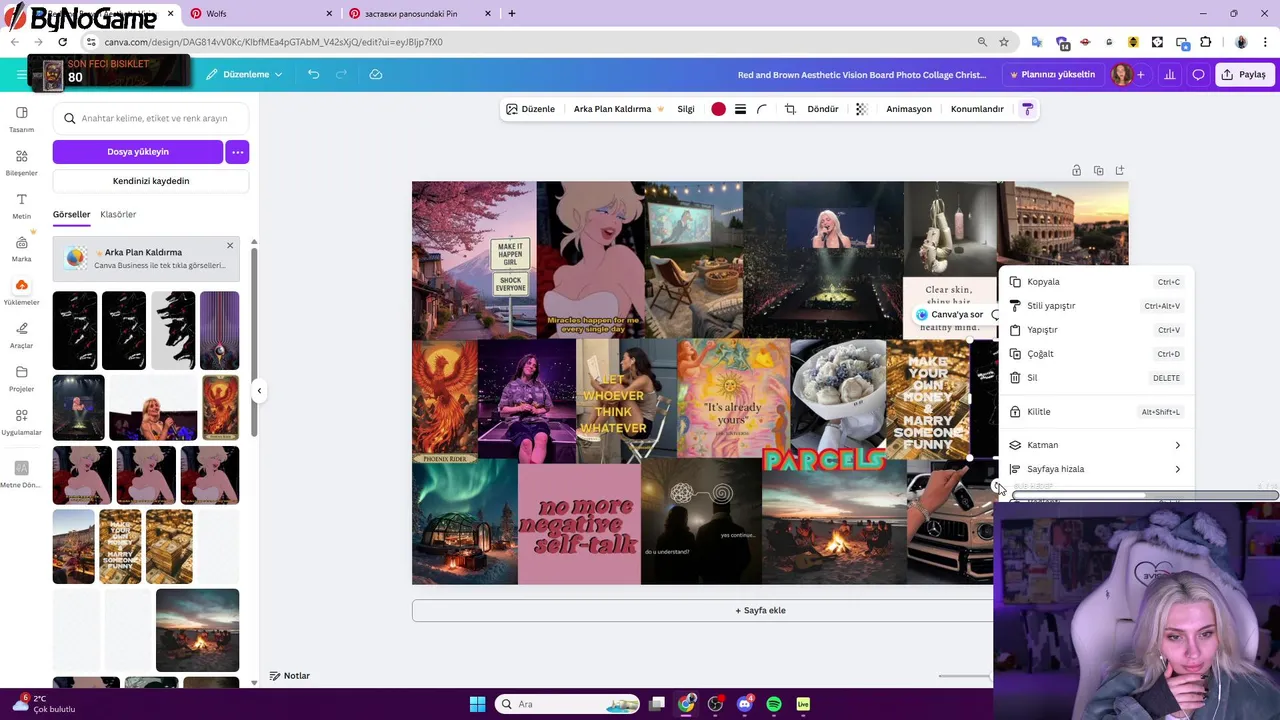Open the corner rounding tool
The width and height of the screenshot is (1280, 720).
click(762, 109)
